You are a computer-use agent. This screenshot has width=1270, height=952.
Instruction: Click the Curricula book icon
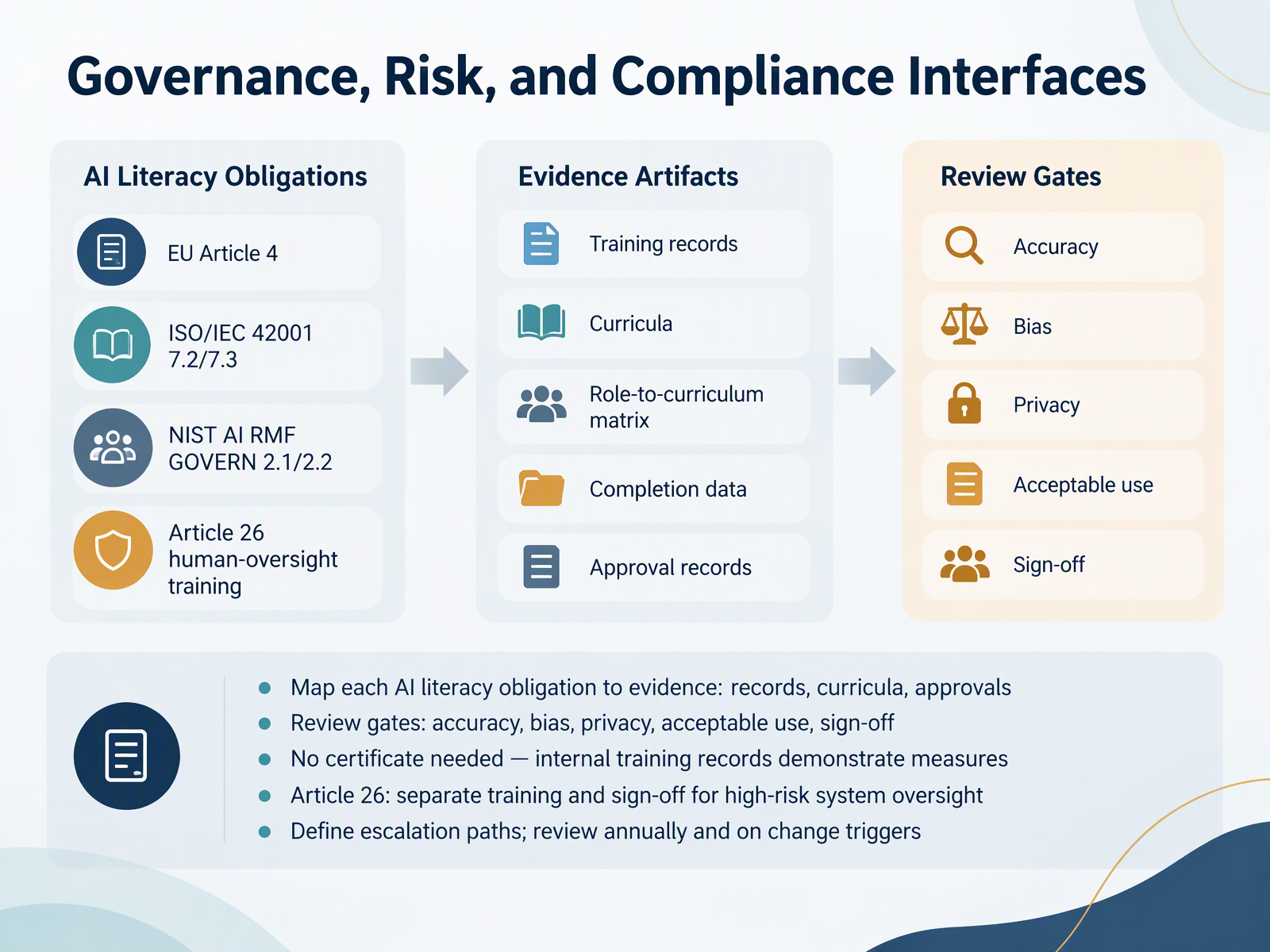click(541, 323)
